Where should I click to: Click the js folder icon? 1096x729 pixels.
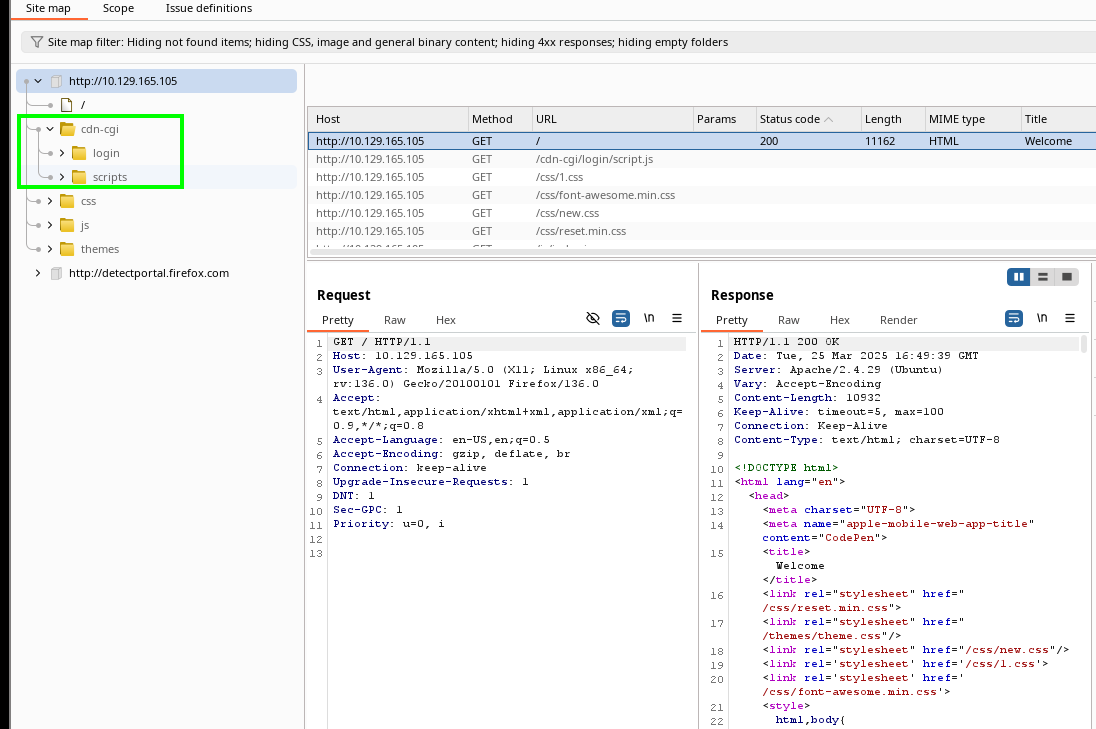[x=67, y=225]
